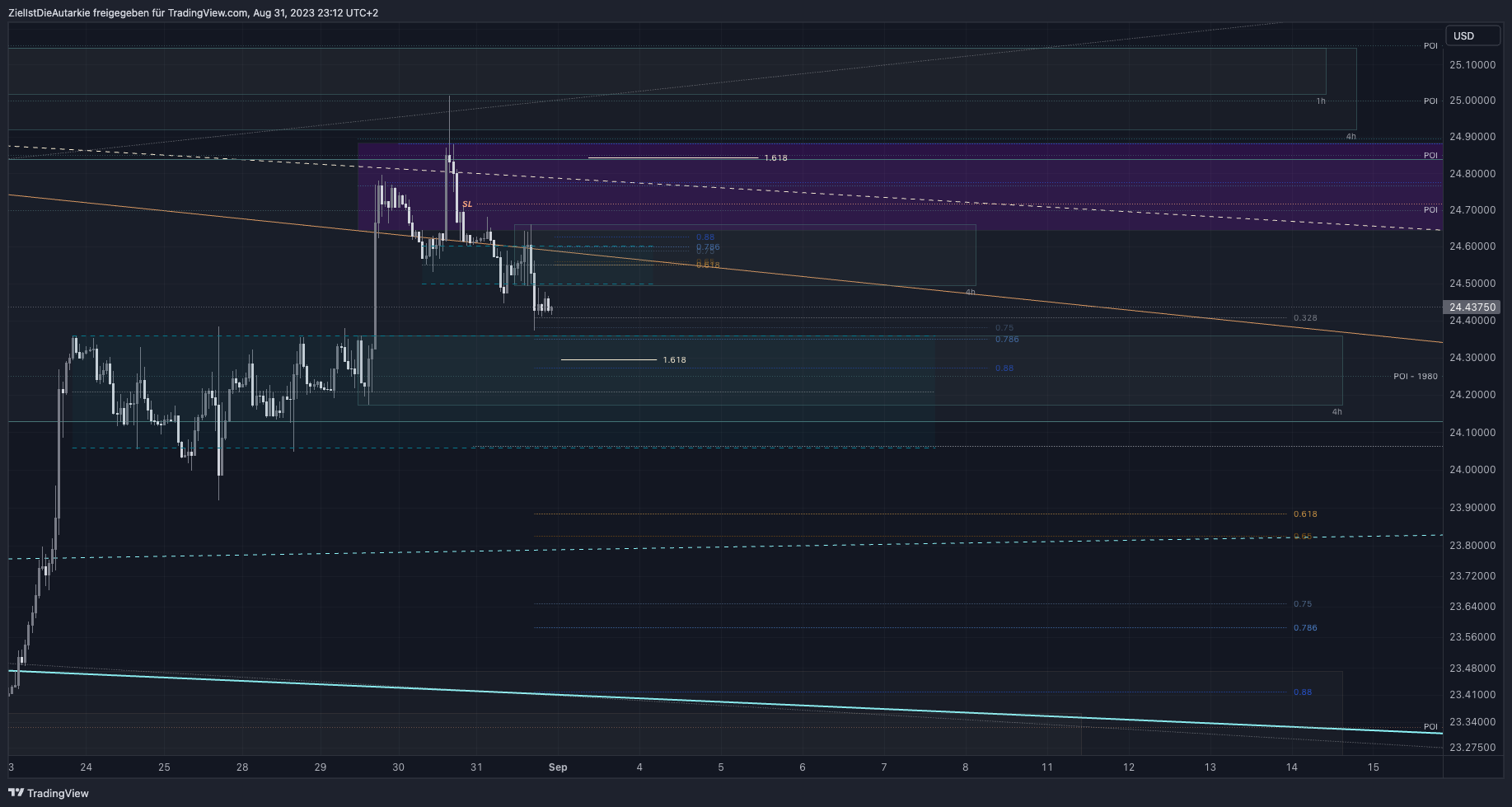The width and height of the screenshot is (1512, 807).
Task: Select the 1.618 label near the 24.30000 level
Action: pyautogui.click(x=674, y=359)
